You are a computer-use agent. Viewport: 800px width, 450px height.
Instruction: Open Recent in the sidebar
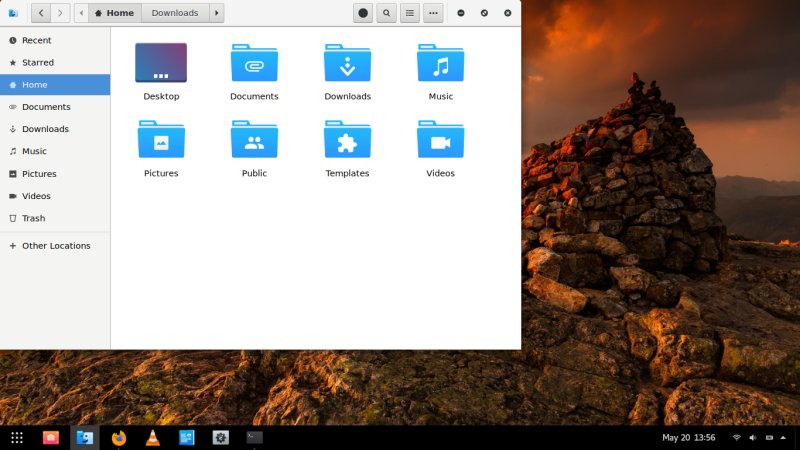coord(36,40)
